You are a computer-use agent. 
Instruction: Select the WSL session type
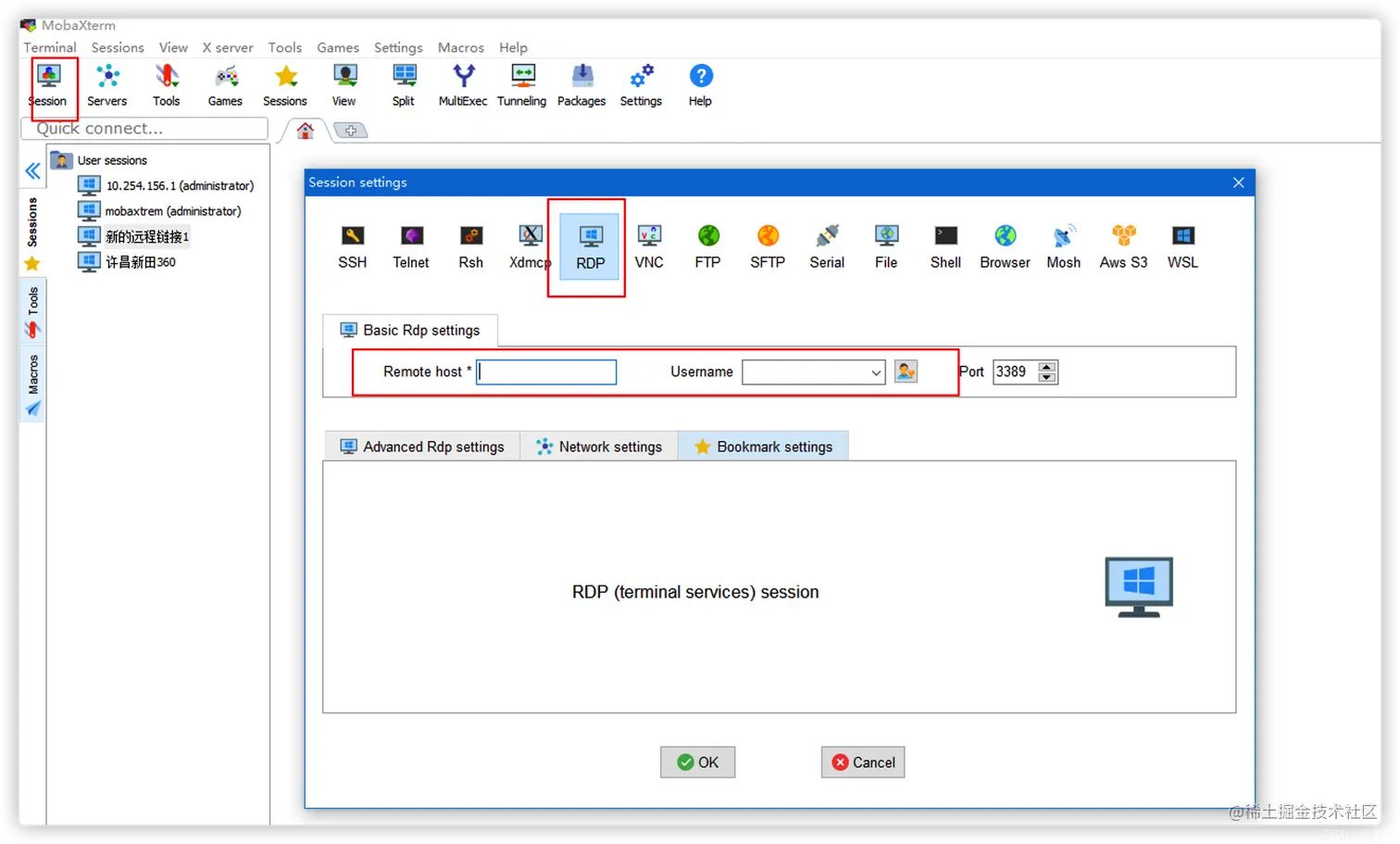tap(1182, 247)
